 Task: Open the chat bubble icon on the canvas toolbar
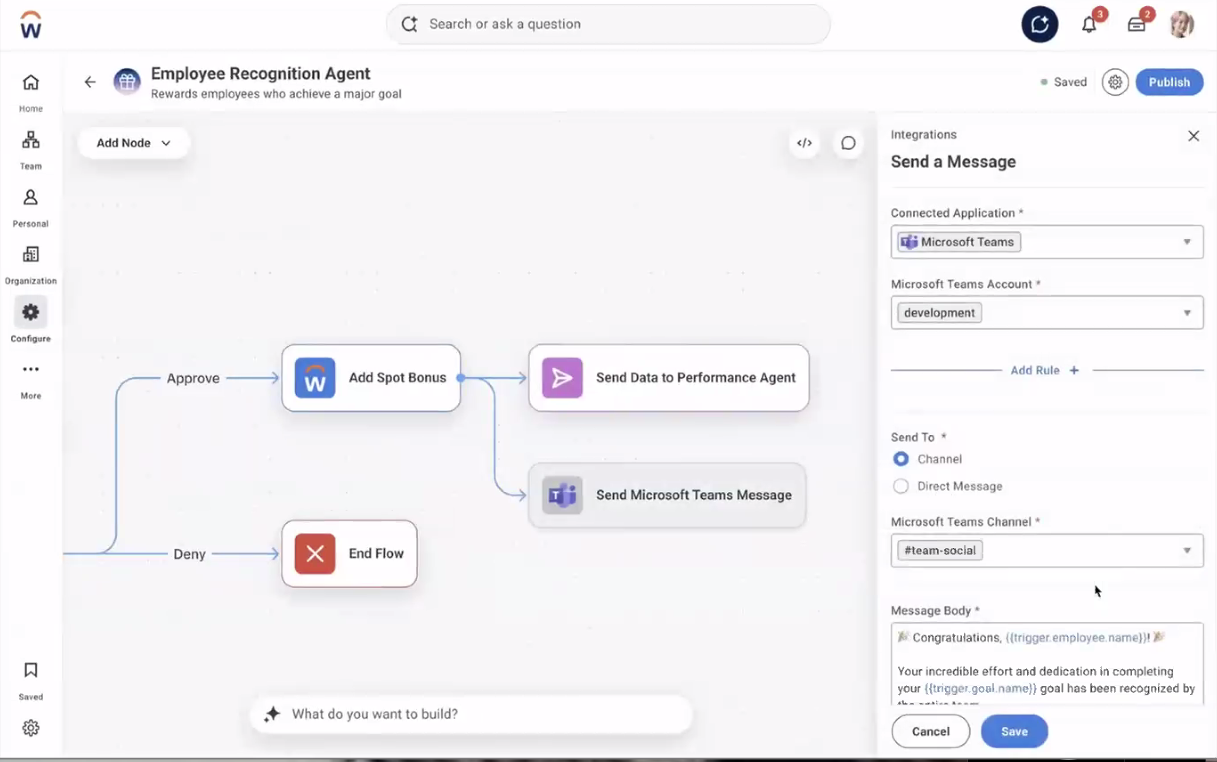(848, 143)
